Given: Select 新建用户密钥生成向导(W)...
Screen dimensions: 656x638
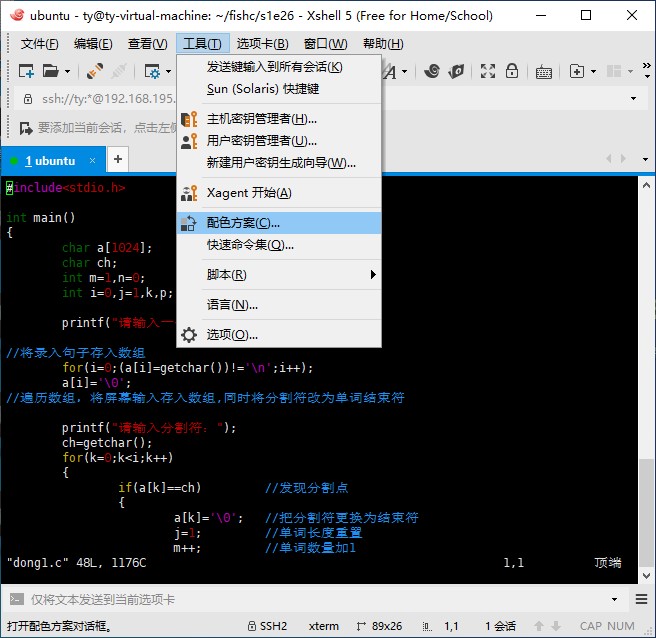Looking at the screenshot, I should 279,163.
